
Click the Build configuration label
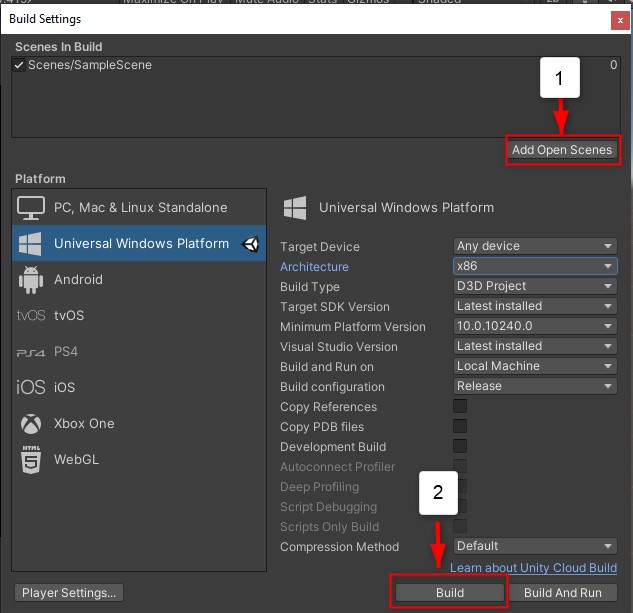tap(332, 387)
